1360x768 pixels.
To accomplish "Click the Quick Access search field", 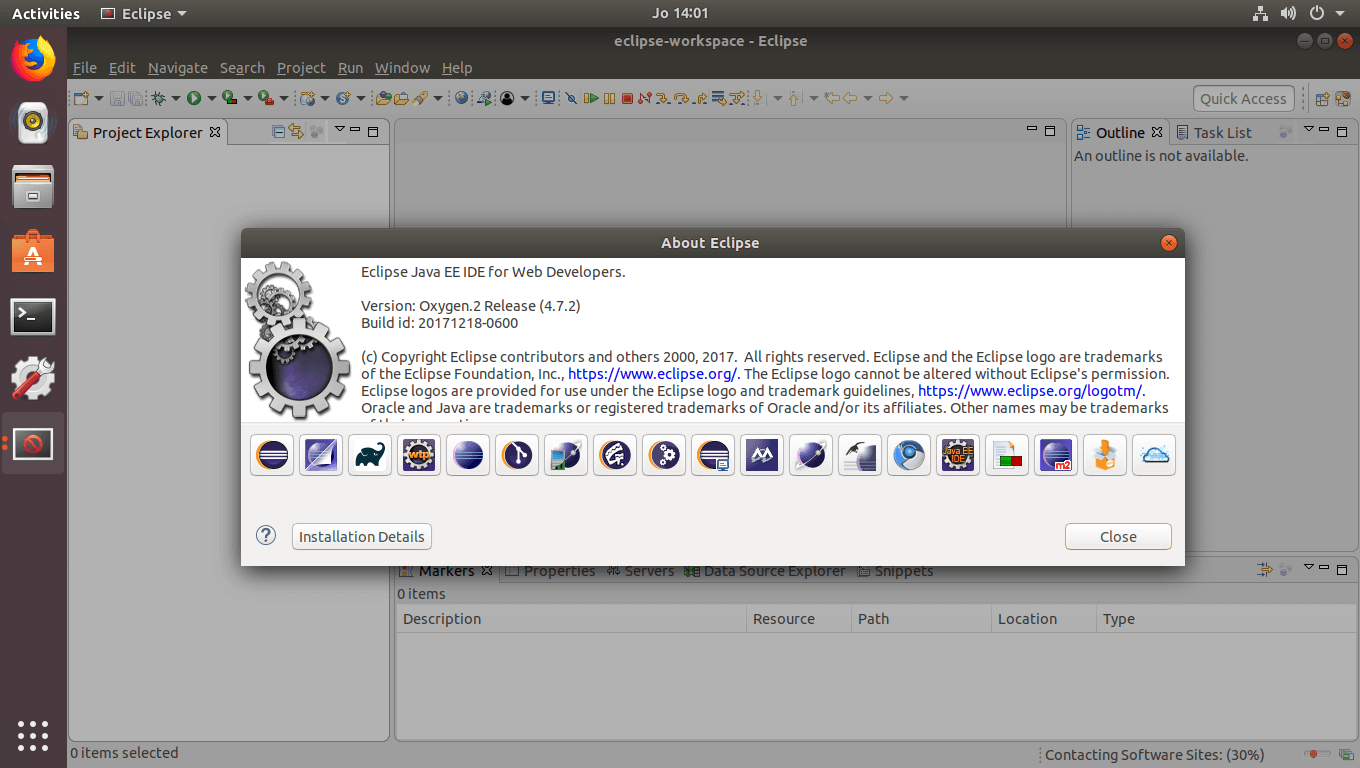I will coord(1243,99).
